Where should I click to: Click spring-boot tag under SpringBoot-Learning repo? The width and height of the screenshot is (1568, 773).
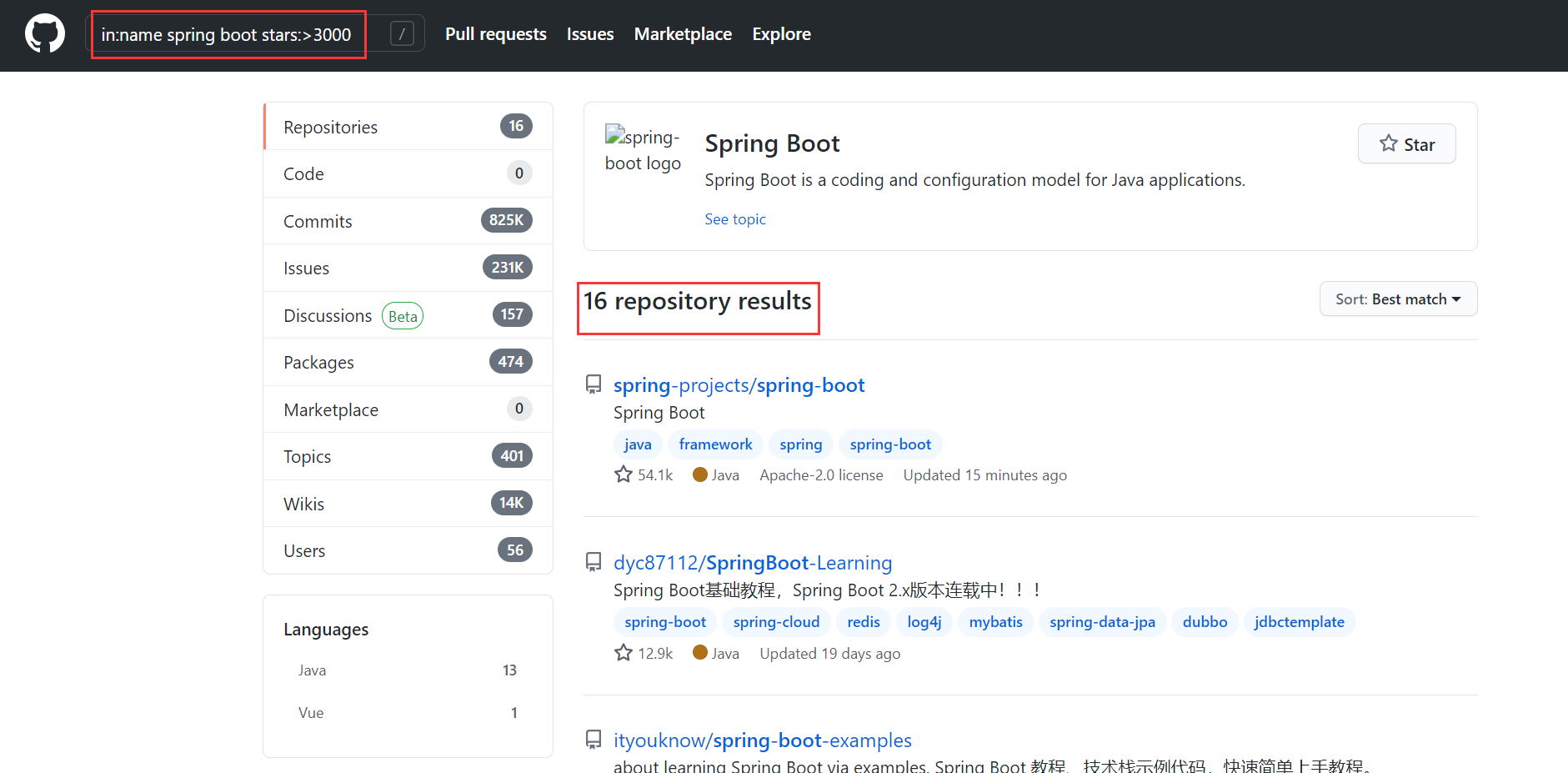(665, 622)
